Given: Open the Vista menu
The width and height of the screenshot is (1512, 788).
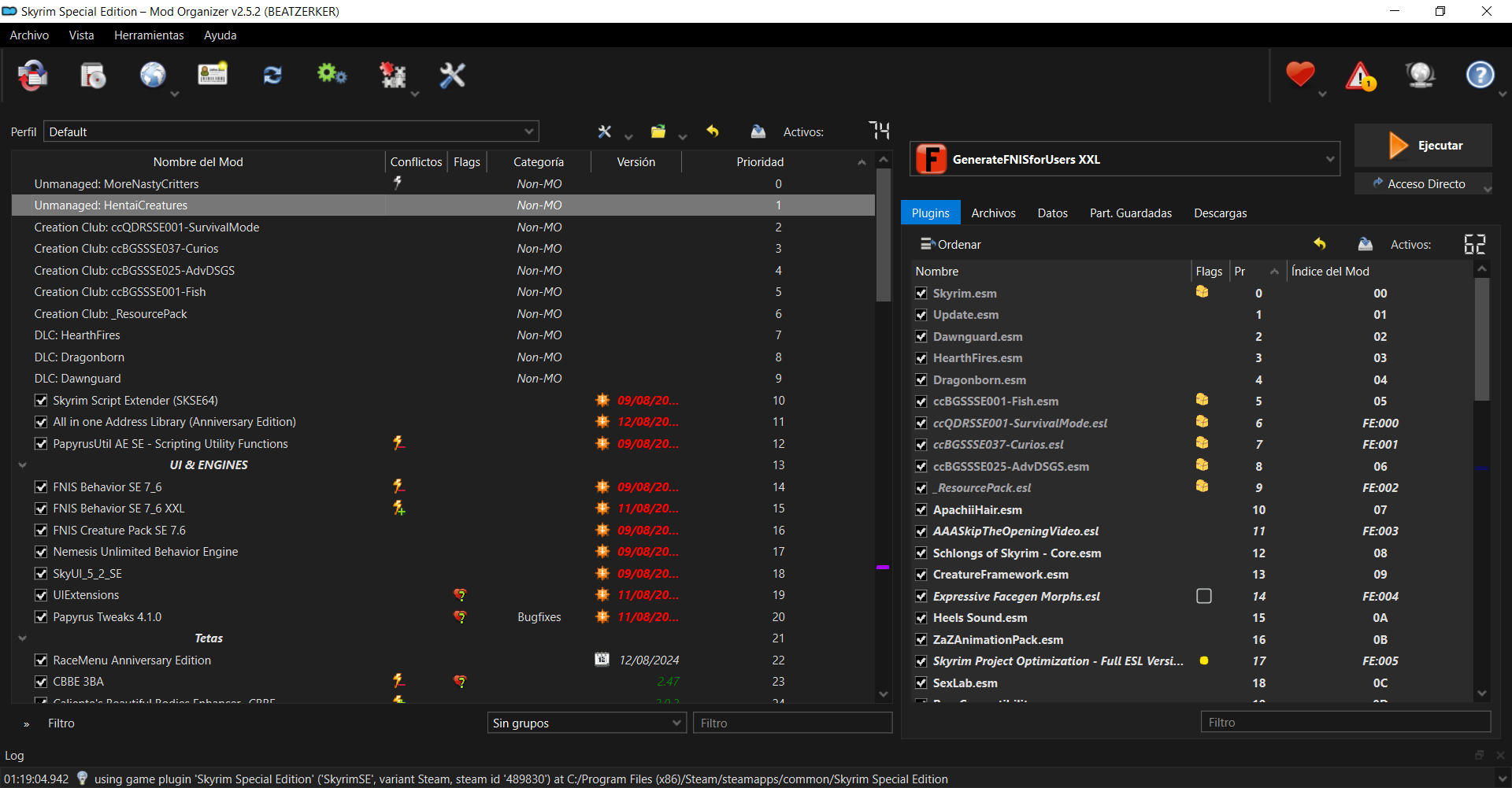Looking at the screenshot, I should (81, 35).
